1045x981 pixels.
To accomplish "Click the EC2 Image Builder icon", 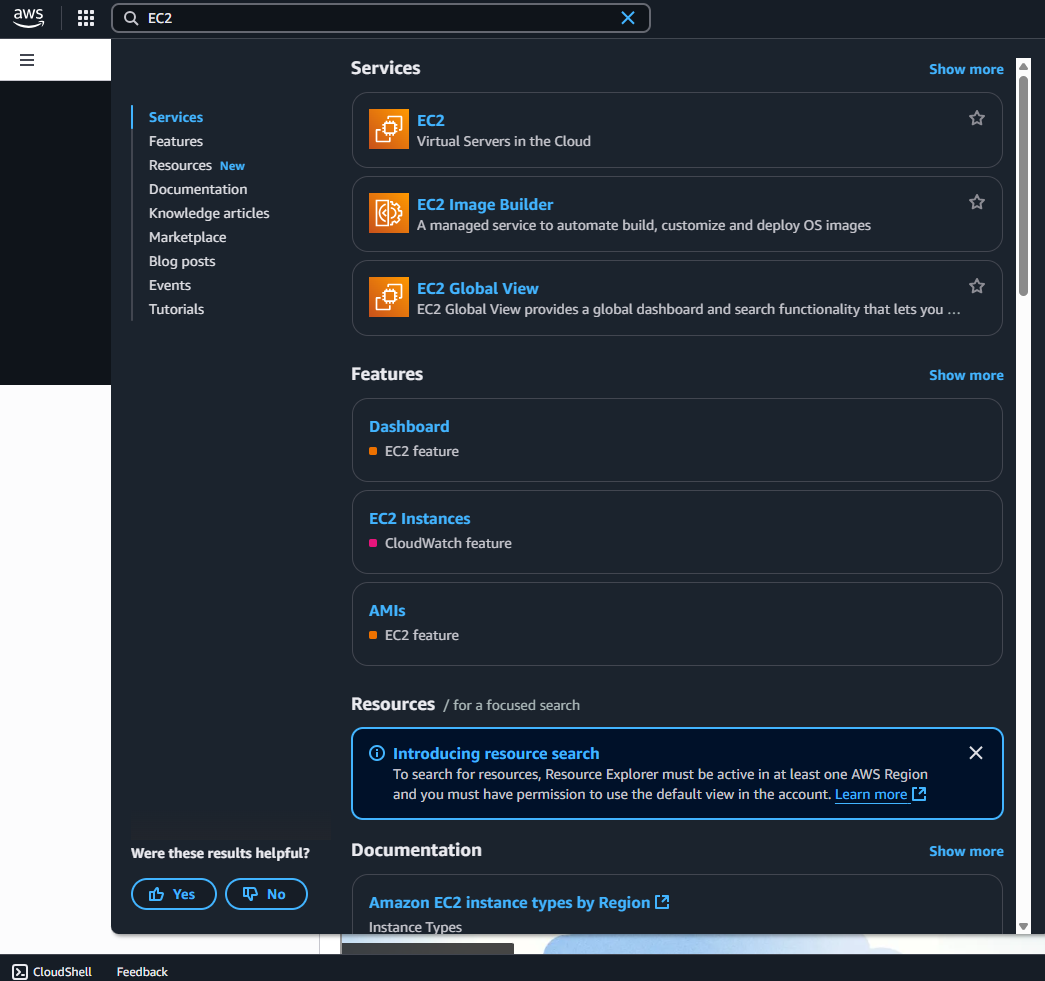I will [389, 213].
